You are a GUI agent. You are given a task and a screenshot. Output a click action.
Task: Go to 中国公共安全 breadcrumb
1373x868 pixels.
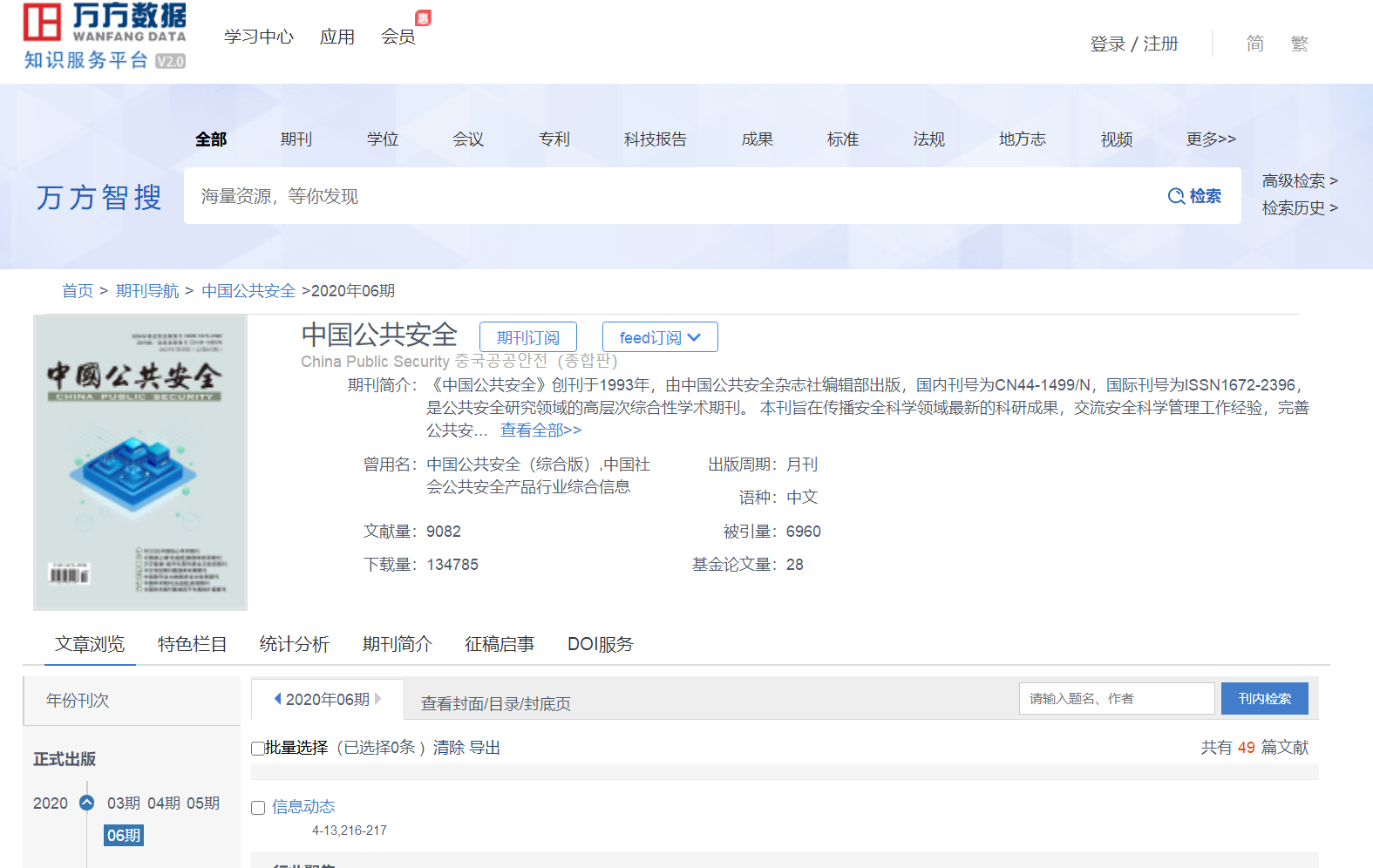tap(248, 291)
